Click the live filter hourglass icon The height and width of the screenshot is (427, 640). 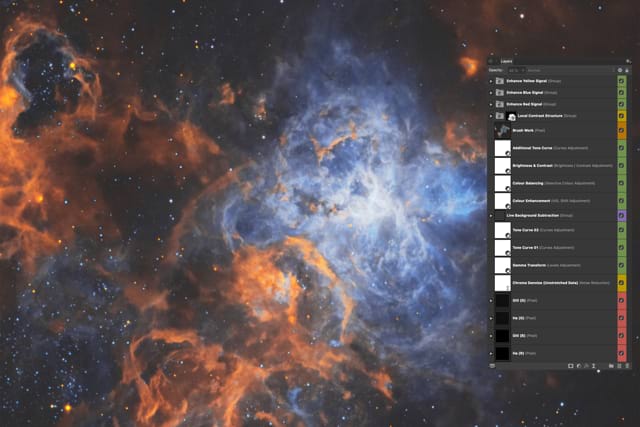[595, 366]
